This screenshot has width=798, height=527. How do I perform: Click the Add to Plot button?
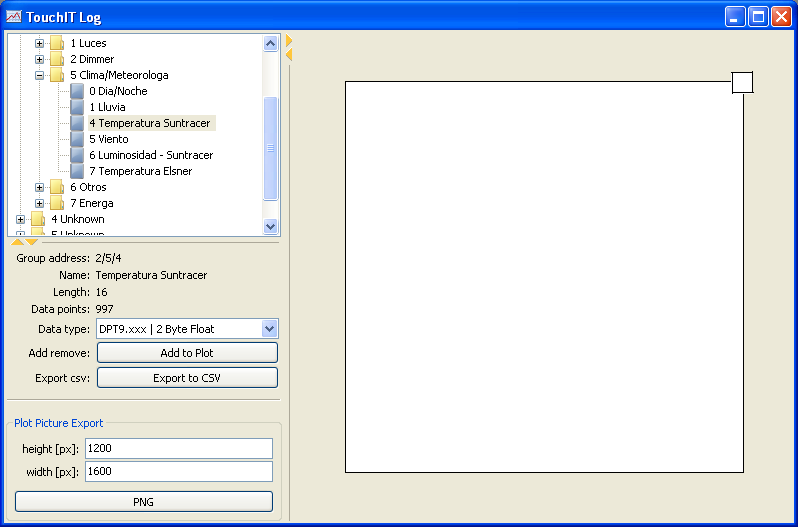pyautogui.click(x=187, y=353)
